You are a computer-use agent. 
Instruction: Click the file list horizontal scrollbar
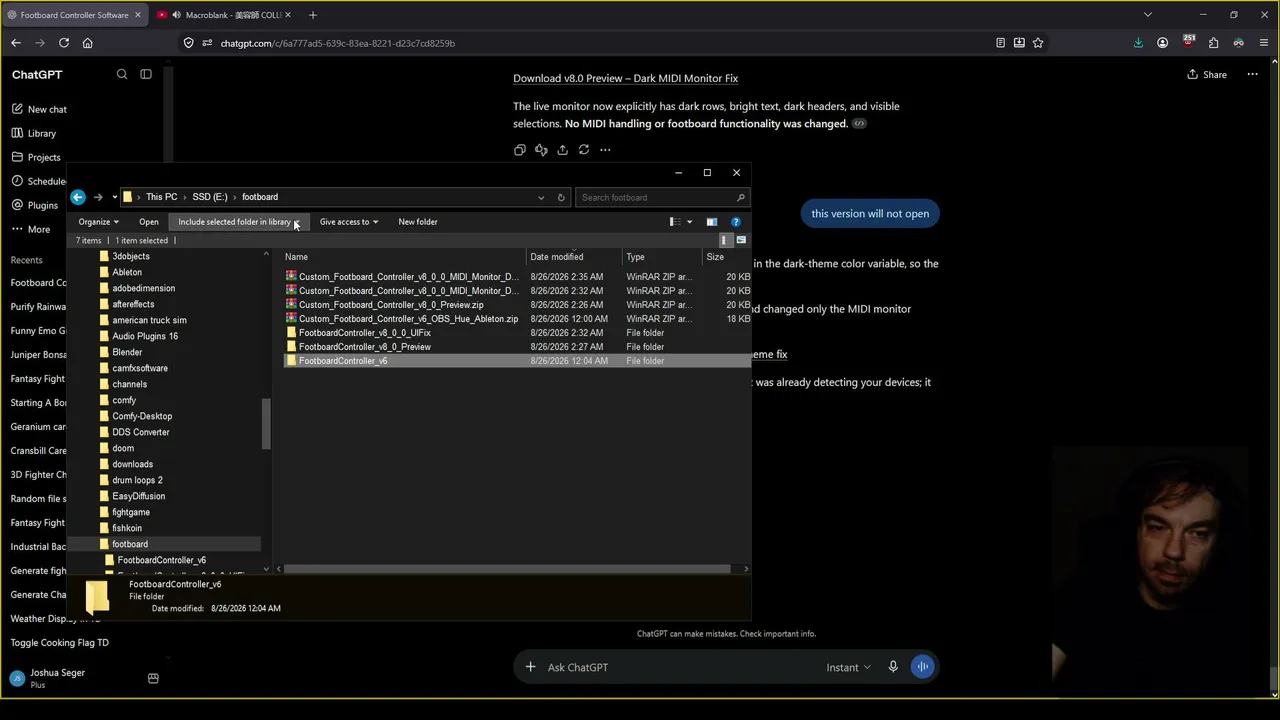pos(508,569)
